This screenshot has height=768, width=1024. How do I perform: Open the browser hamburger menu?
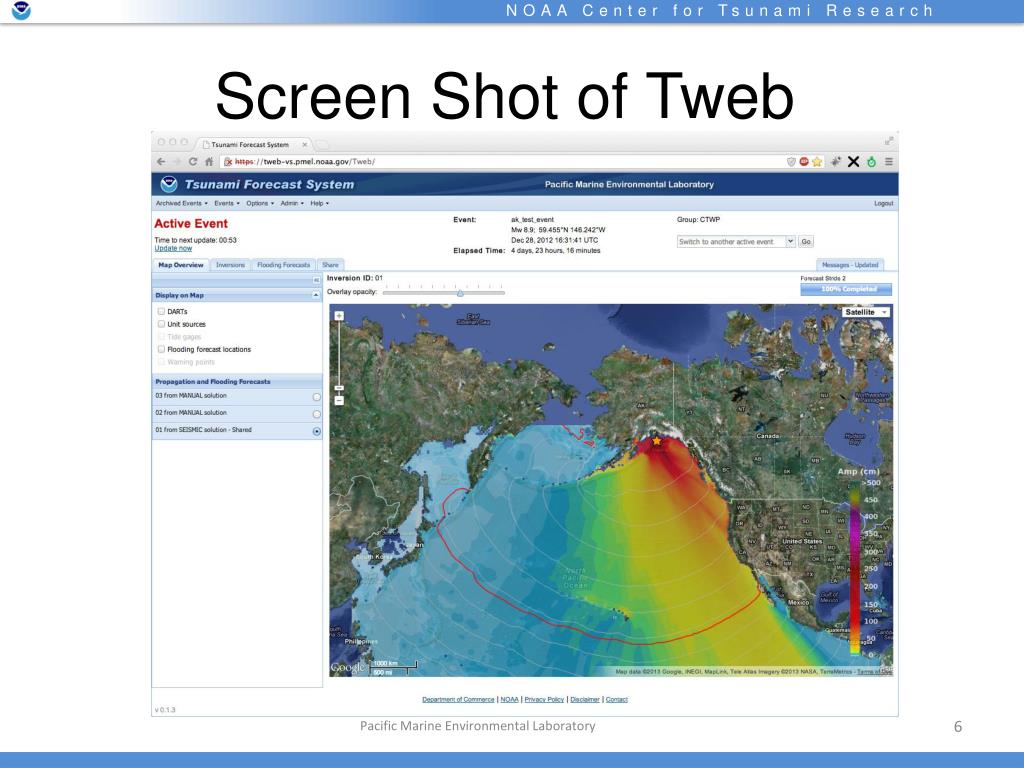point(889,161)
